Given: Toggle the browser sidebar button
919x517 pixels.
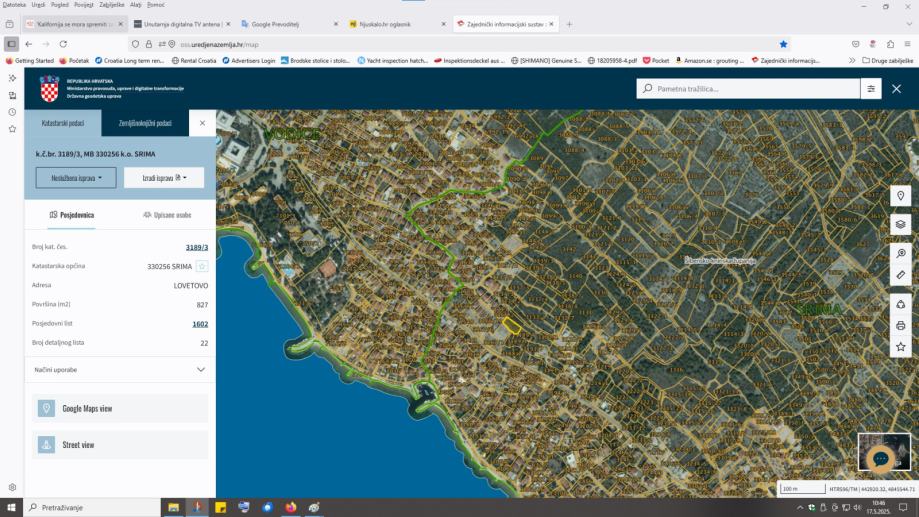Looking at the screenshot, I should tap(11, 44).
